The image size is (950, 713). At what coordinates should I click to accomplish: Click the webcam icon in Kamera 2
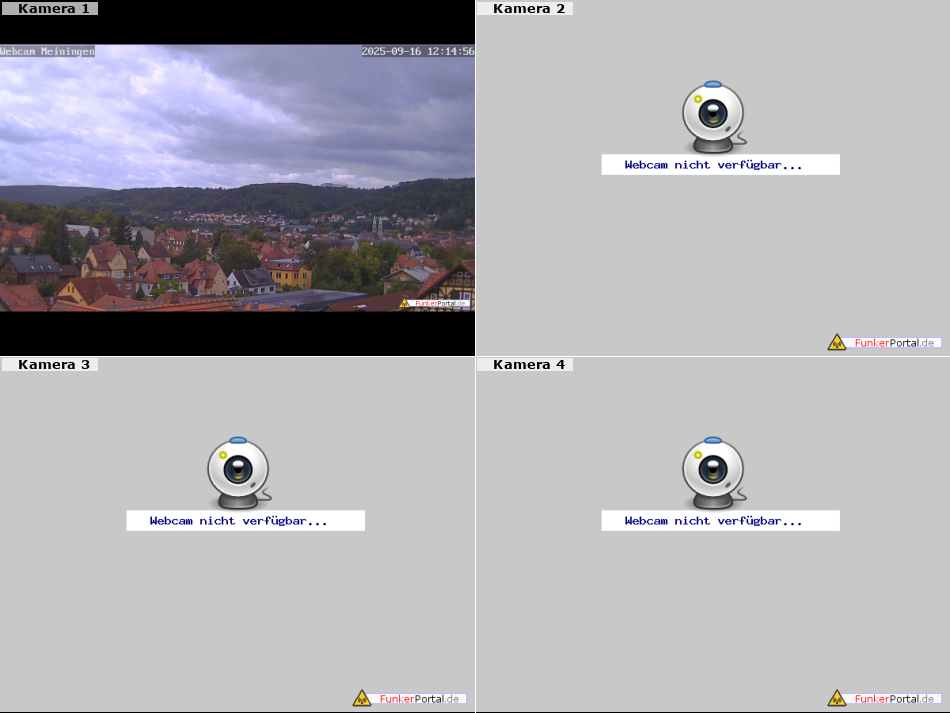point(714,117)
